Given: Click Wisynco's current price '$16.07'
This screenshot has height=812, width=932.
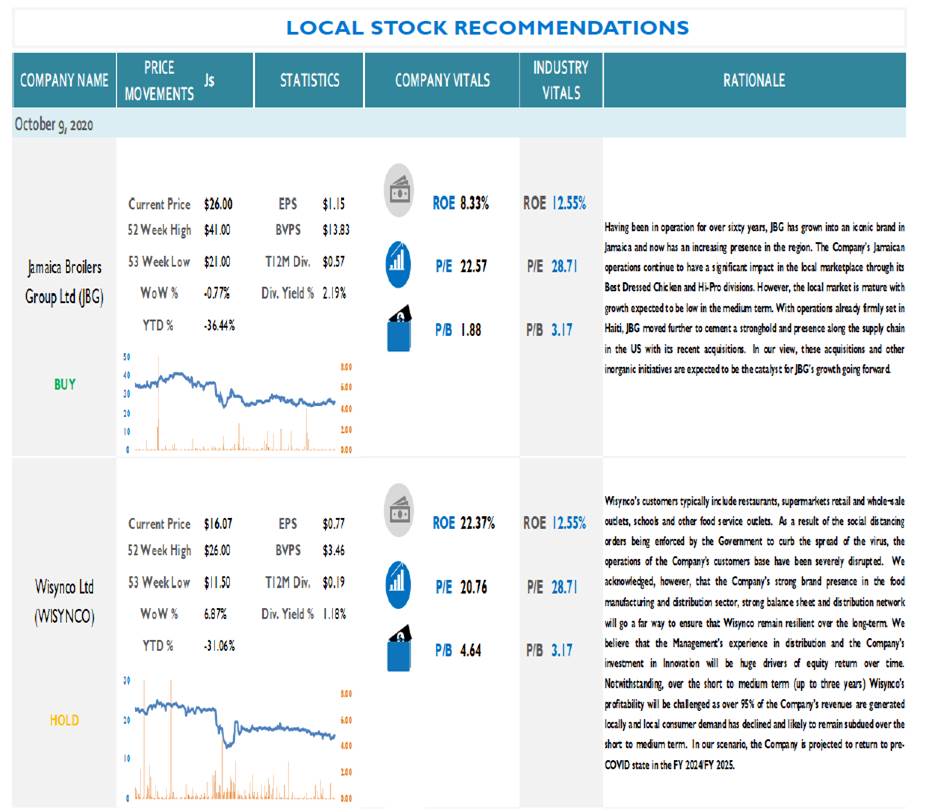Looking at the screenshot, I should [218, 524].
